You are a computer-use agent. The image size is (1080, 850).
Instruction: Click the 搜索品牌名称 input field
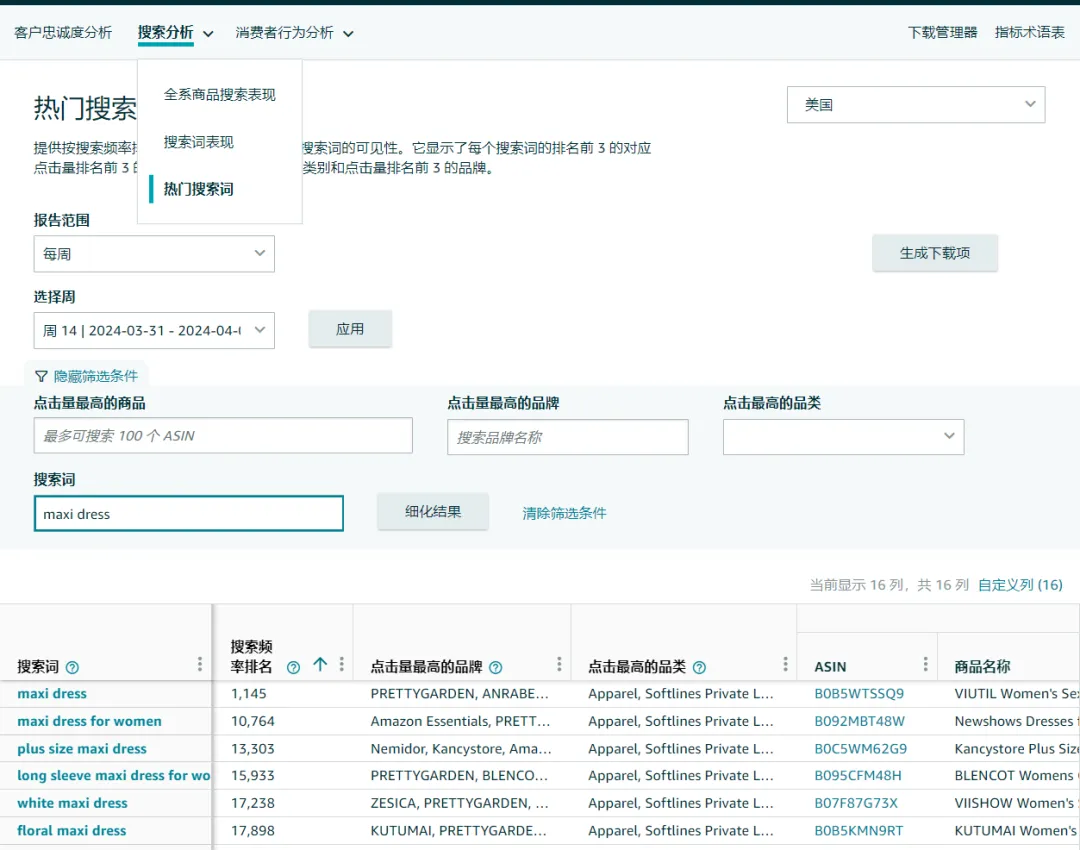(x=567, y=437)
